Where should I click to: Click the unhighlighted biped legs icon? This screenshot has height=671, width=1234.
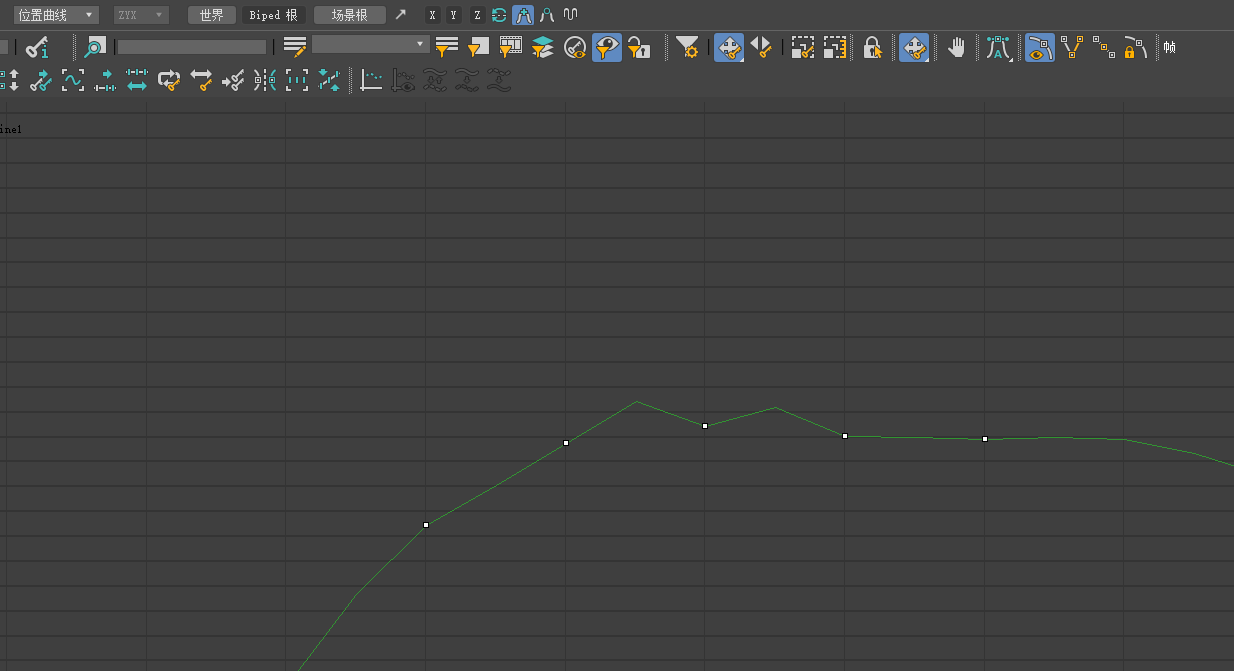pyautogui.click(x=547, y=15)
